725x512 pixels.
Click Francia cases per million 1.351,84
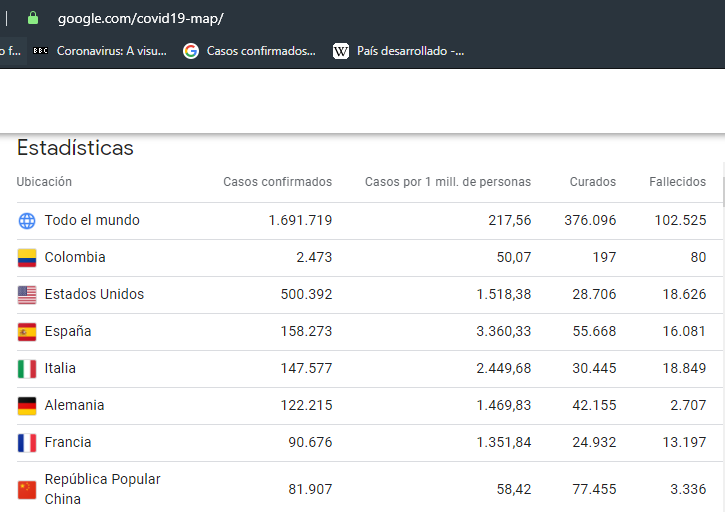pos(504,442)
